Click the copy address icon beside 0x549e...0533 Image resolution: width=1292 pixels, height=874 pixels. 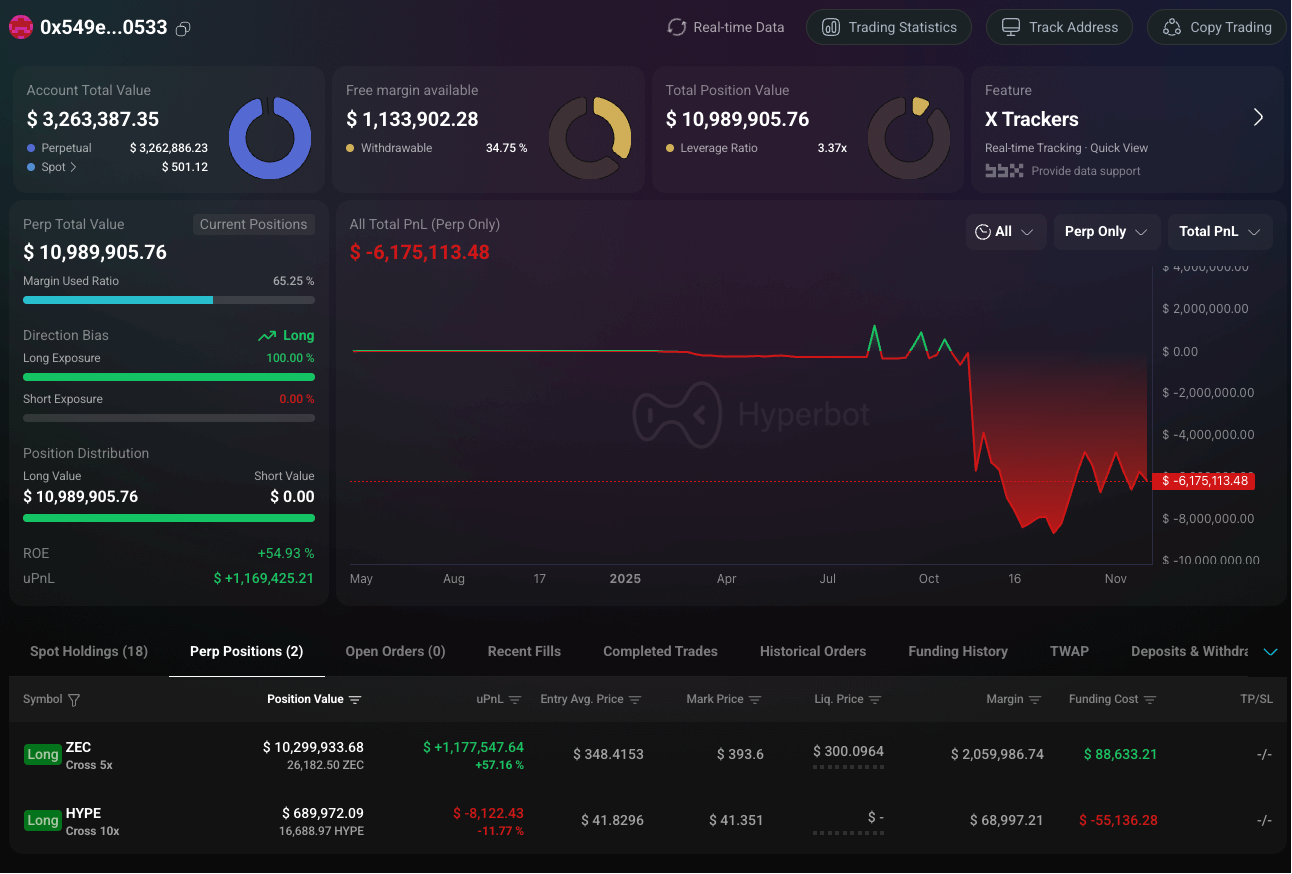coord(182,29)
